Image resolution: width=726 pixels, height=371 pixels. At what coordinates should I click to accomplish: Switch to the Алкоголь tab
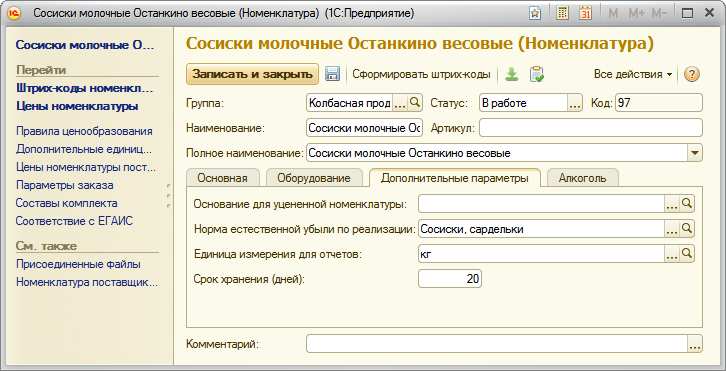(x=582, y=178)
